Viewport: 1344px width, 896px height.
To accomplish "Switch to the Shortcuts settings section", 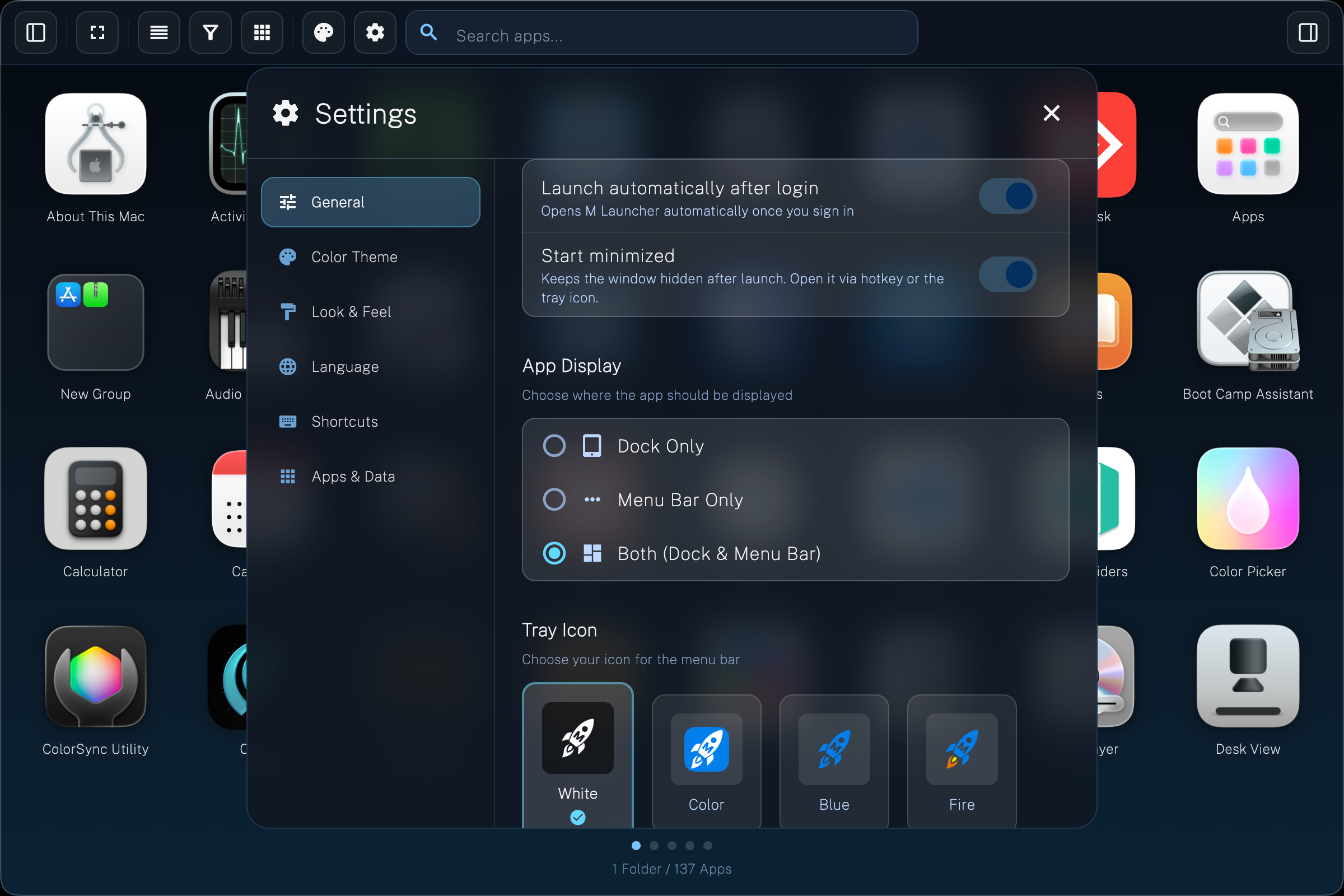I will 370,421.
